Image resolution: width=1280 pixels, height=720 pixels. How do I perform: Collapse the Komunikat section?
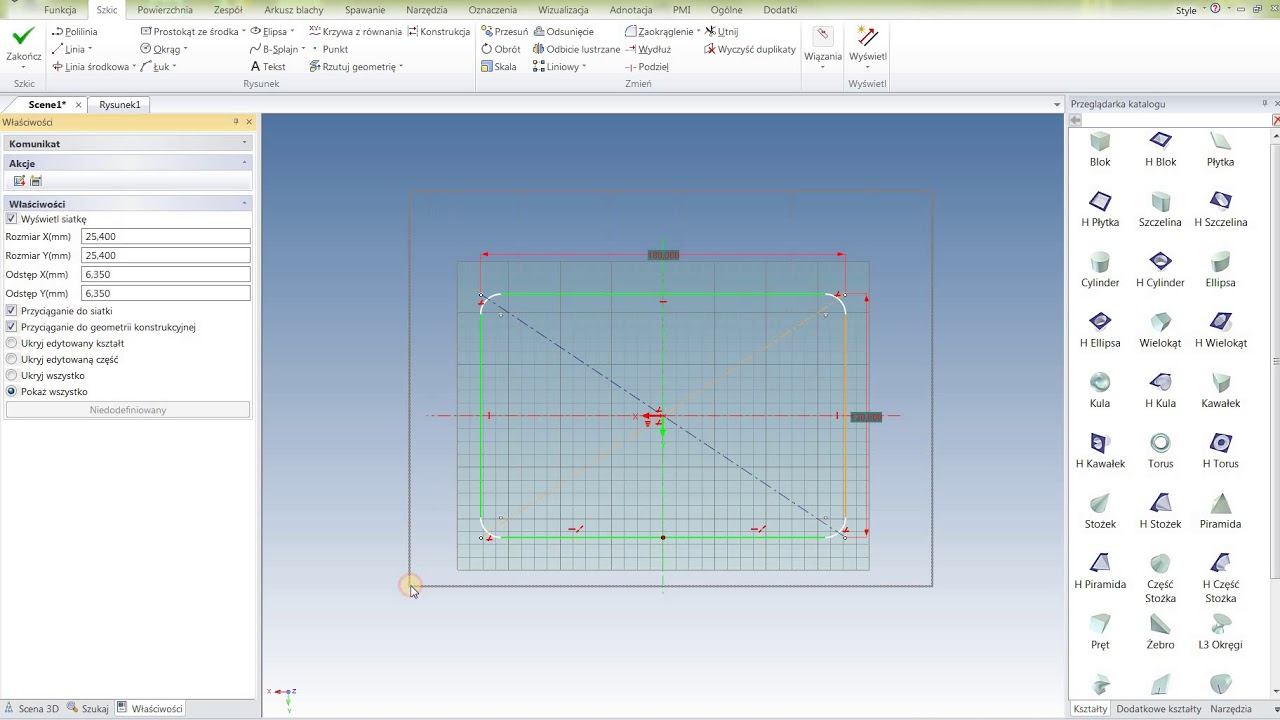tap(244, 143)
